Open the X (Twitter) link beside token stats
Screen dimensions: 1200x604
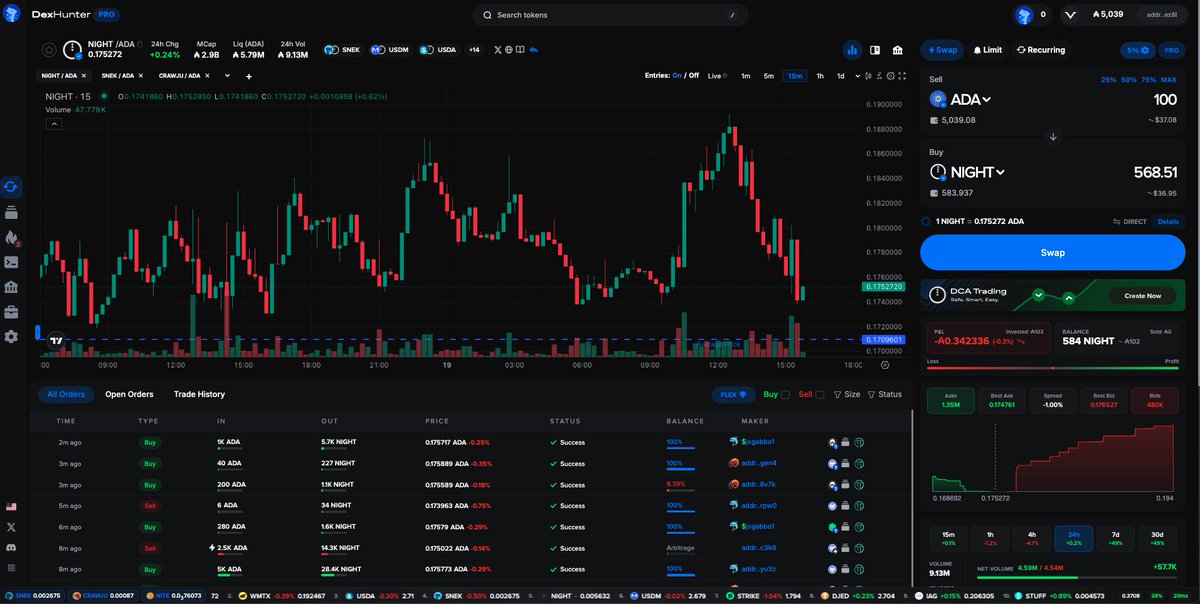(x=498, y=49)
